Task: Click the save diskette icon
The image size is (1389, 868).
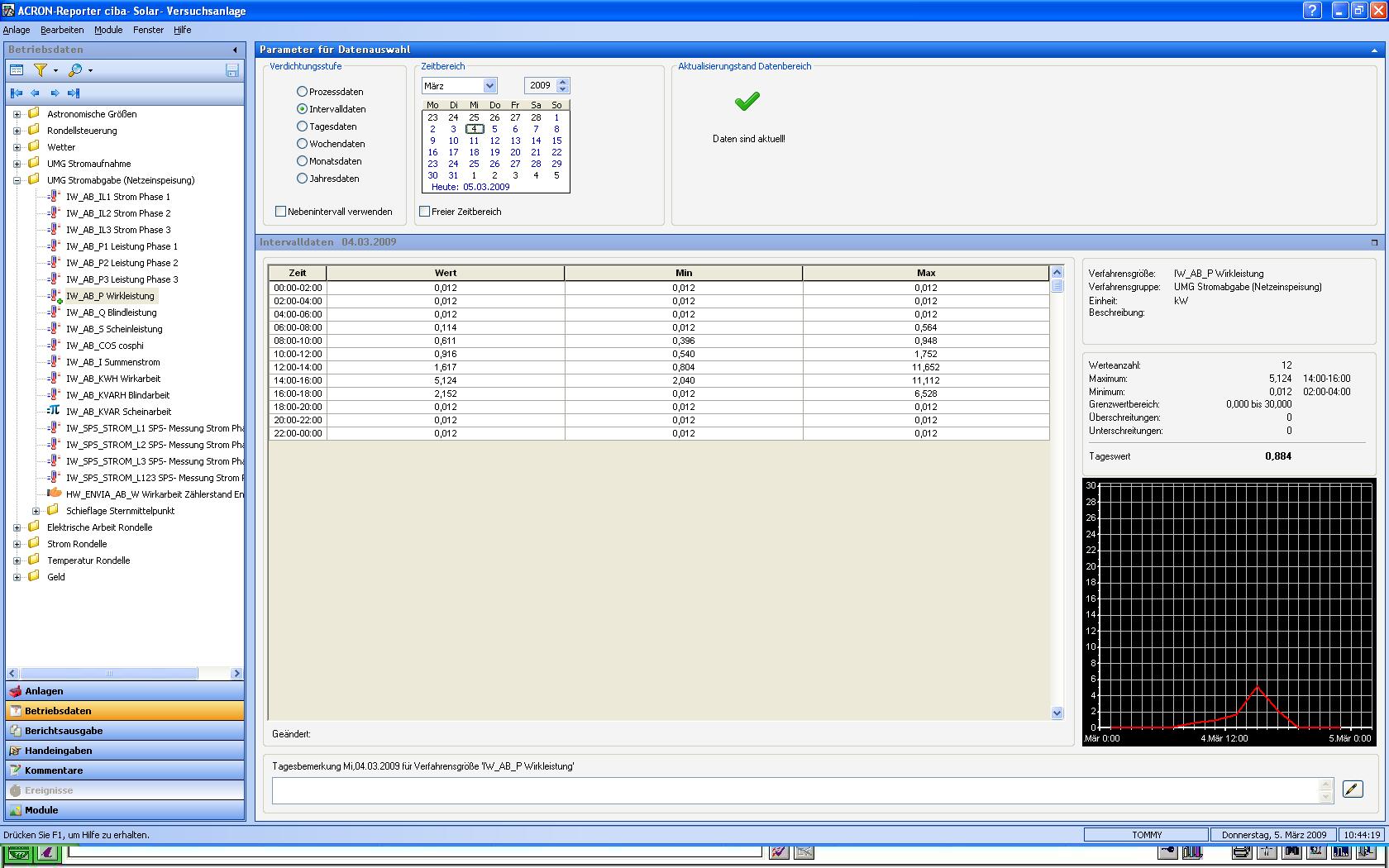Action: (232, 71)
